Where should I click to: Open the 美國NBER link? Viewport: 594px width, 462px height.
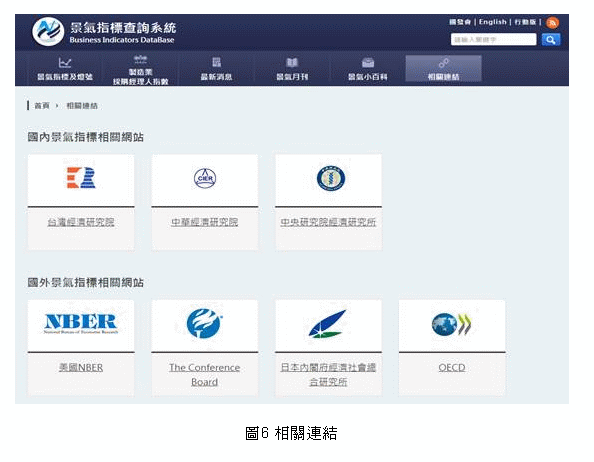click(x=81, y=367)
